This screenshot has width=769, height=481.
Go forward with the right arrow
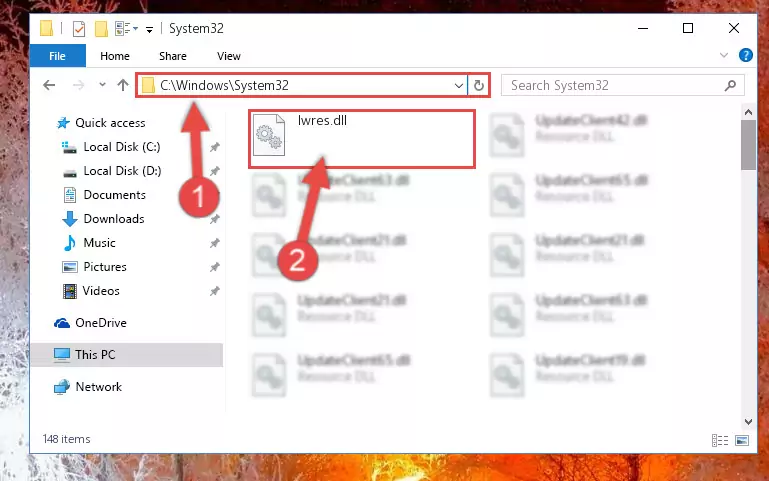(78, 85)
